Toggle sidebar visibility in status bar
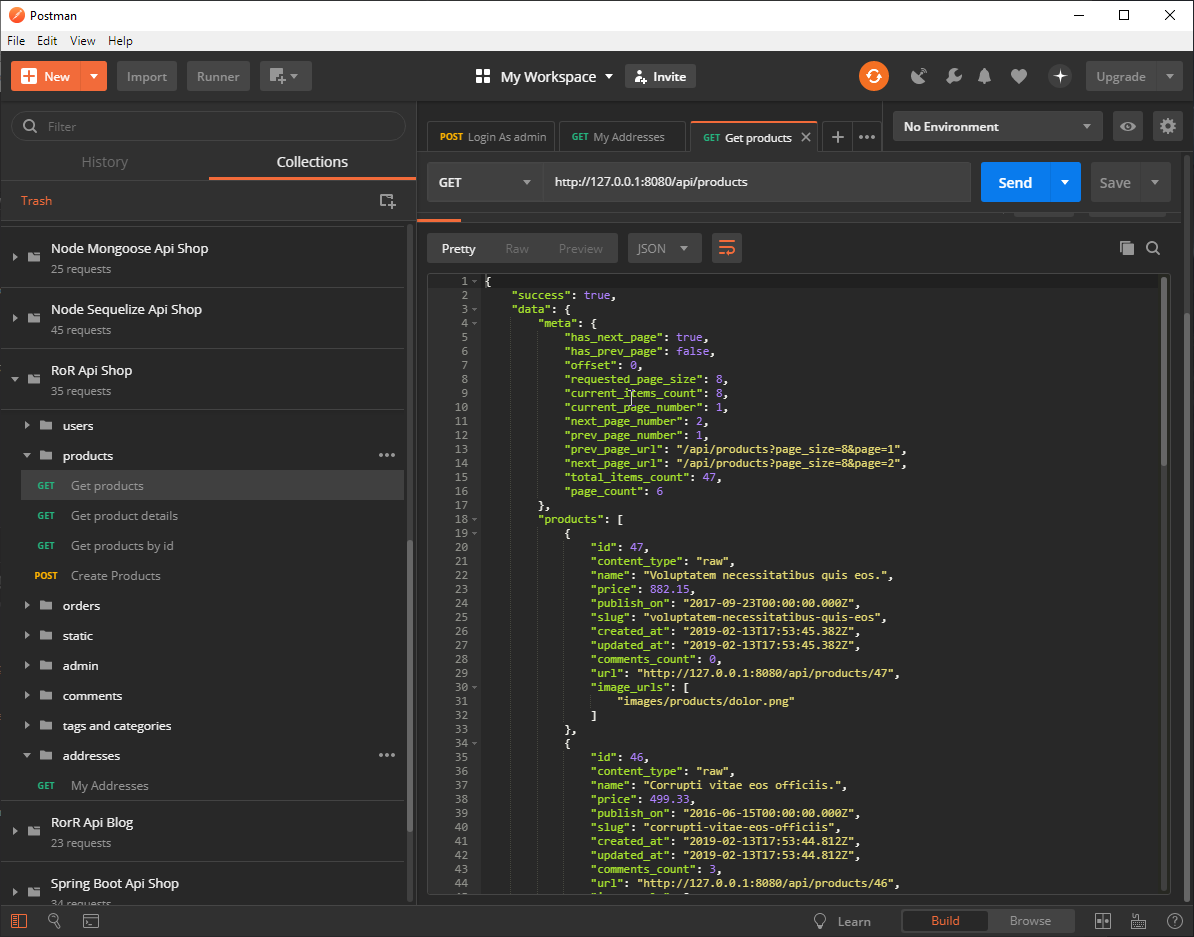This screenshot has height=937, width=1194. 19,921
